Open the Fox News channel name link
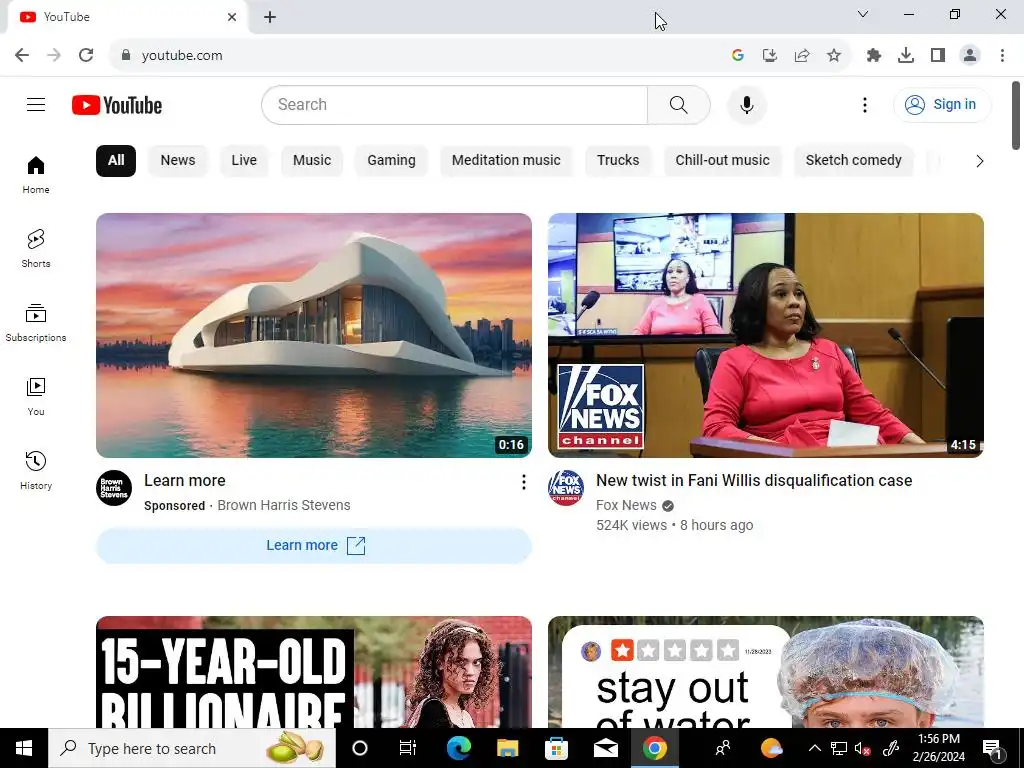Image resolution: width=1024 pixels, height=768 pixels. 626,505
